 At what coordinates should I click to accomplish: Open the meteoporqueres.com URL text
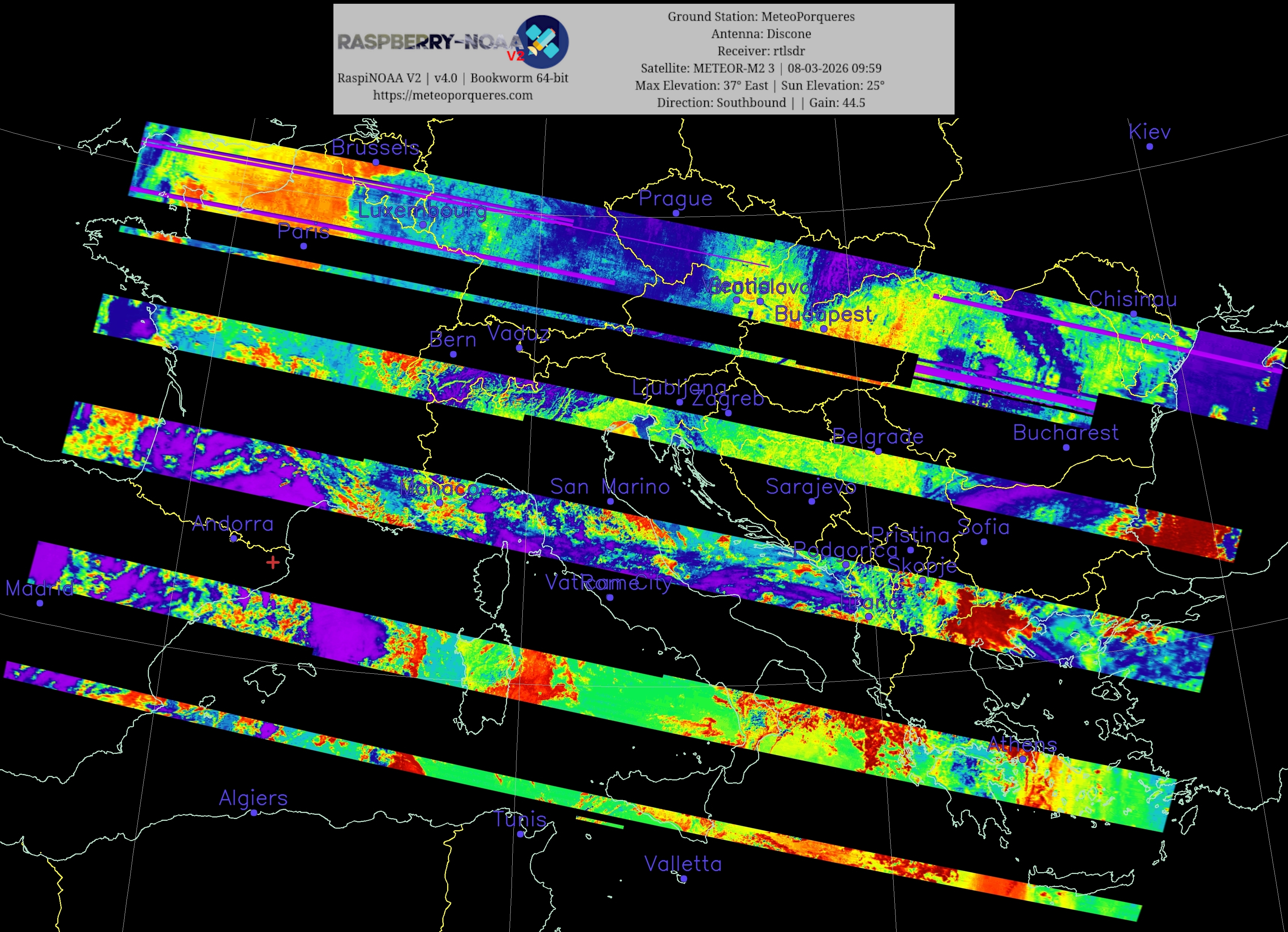[x=453, y=95]
